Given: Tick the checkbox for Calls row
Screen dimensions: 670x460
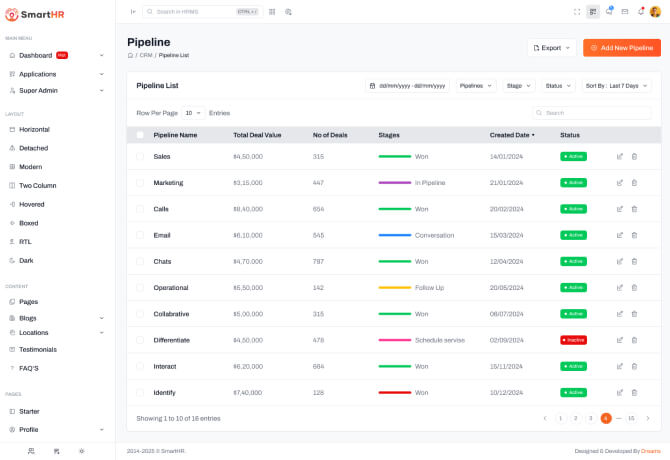Looking at the screenshot, I should 140,209.
